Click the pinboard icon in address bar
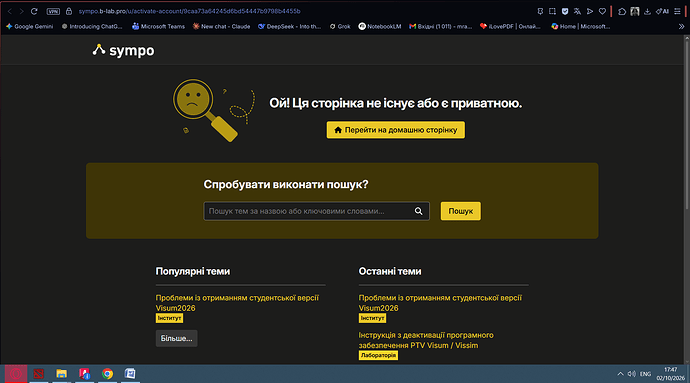Screen dimensions: 690x383 pyautogui.click(x=540, y=11)
